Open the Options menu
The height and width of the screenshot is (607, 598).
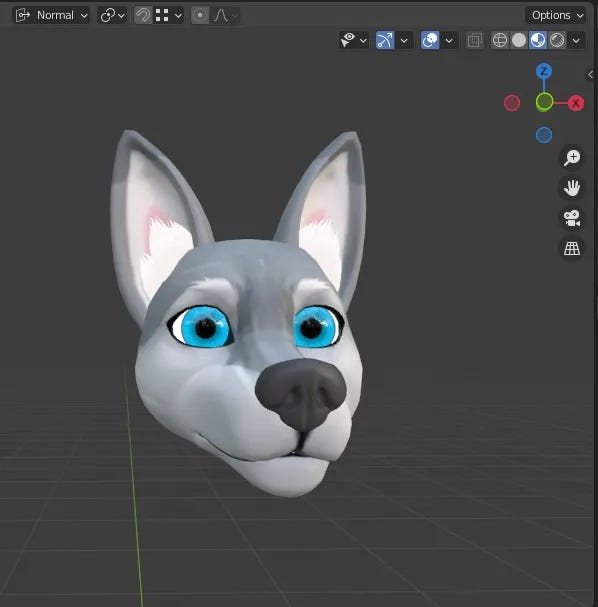pos(555,15)
